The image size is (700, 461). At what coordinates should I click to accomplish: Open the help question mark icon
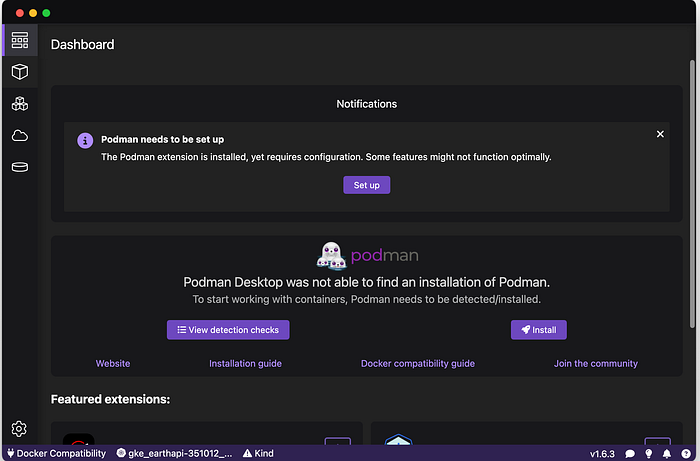(x=686, y=454)
